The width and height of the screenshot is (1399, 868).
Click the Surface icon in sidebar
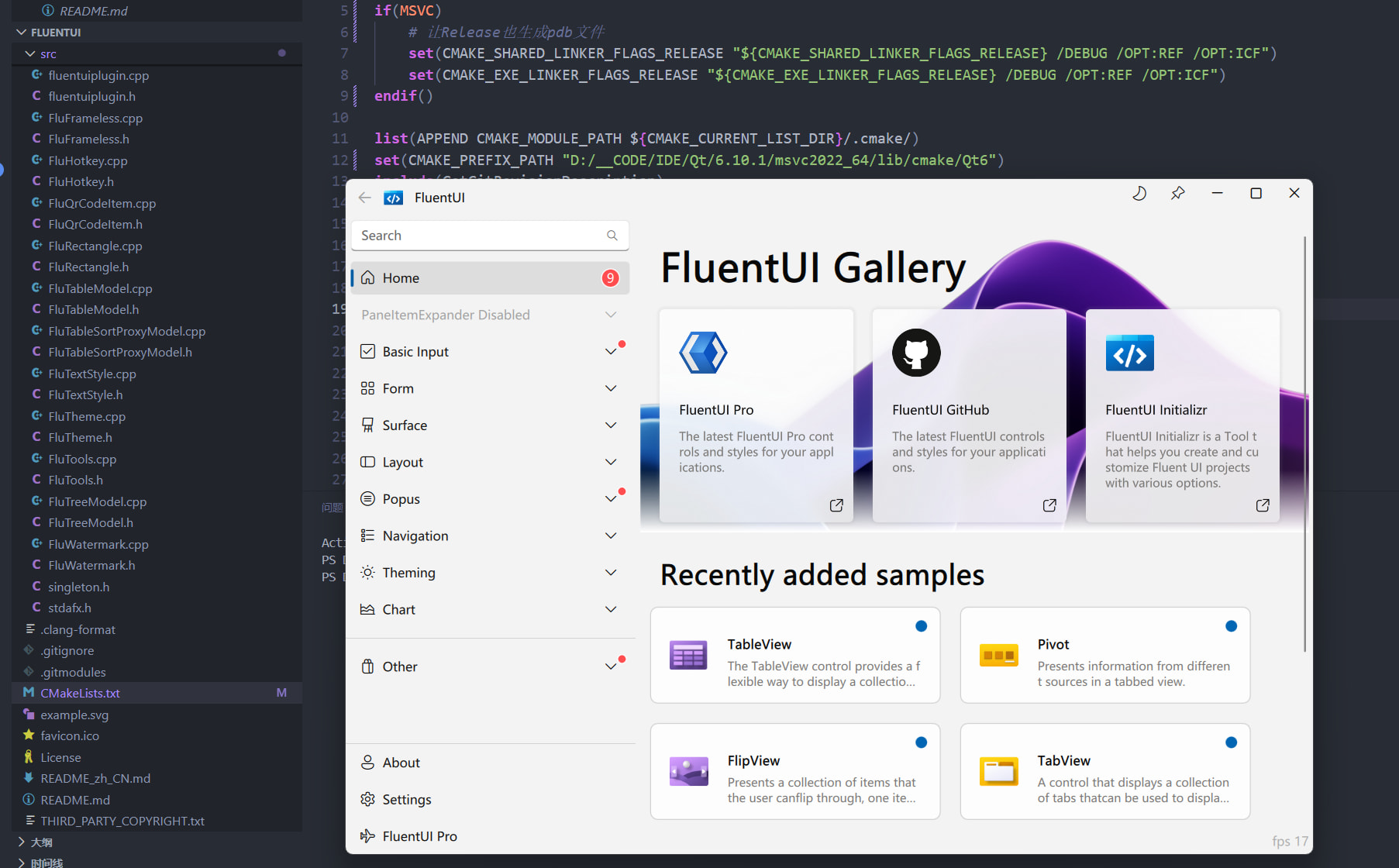368,425
